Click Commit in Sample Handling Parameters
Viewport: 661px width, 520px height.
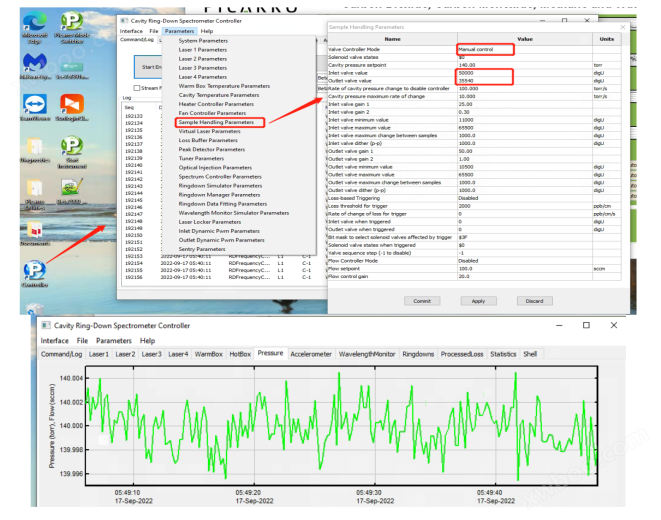point(422,301)
